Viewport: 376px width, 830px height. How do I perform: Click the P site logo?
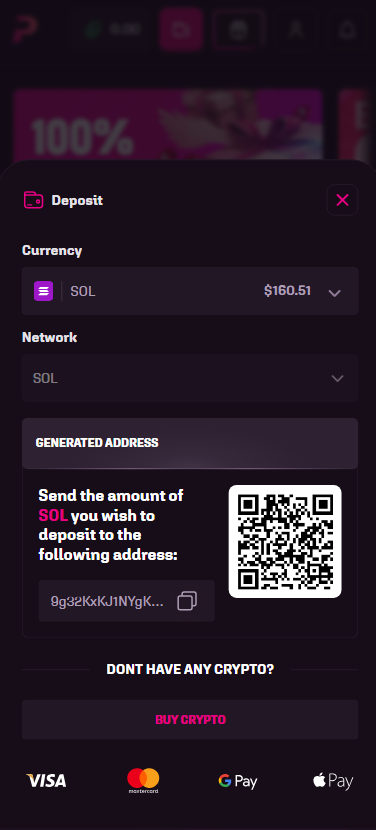23,29
